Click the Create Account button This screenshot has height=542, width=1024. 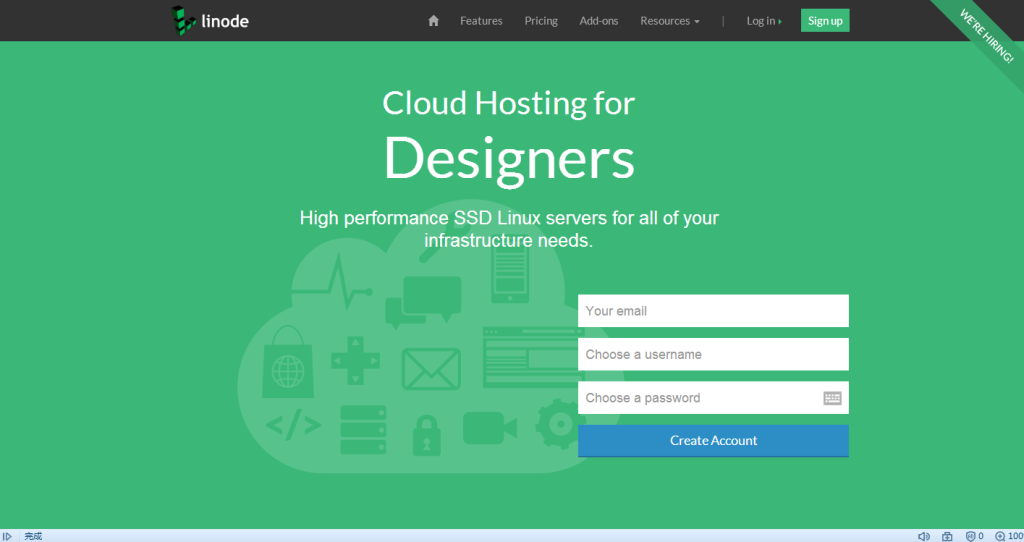tap(713, 441)
